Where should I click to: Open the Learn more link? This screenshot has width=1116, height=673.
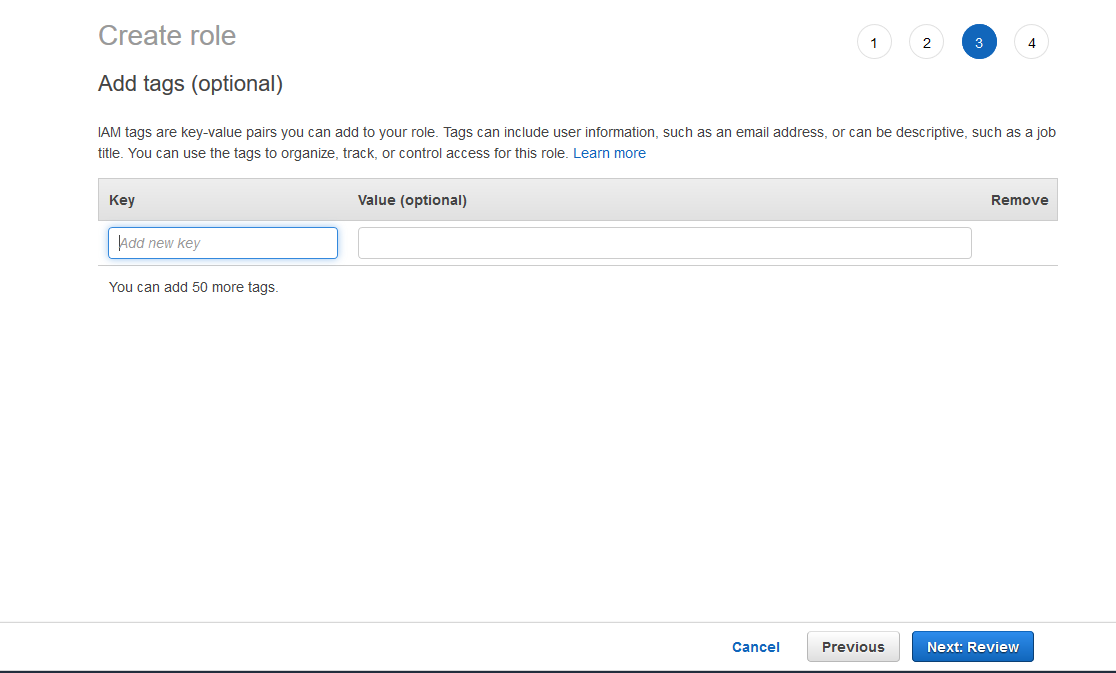609,153
